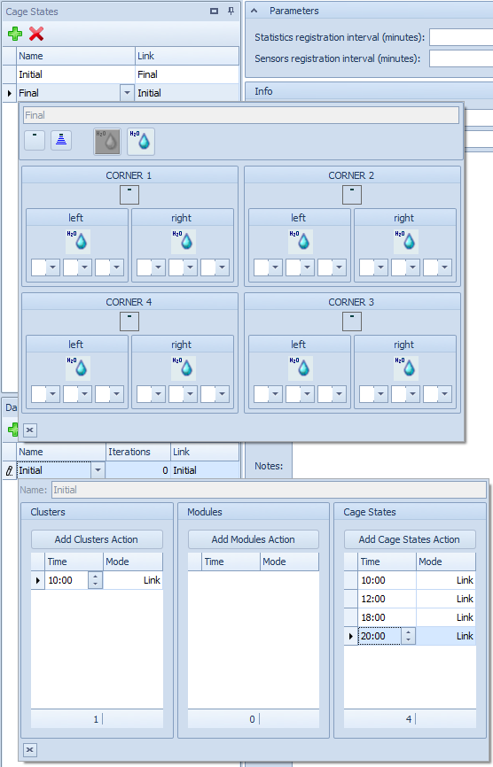Image resolution: width=493 pixels, height=767 pixels.
Task: Toggle the Corner 1 square button
Action: (130, 195)
